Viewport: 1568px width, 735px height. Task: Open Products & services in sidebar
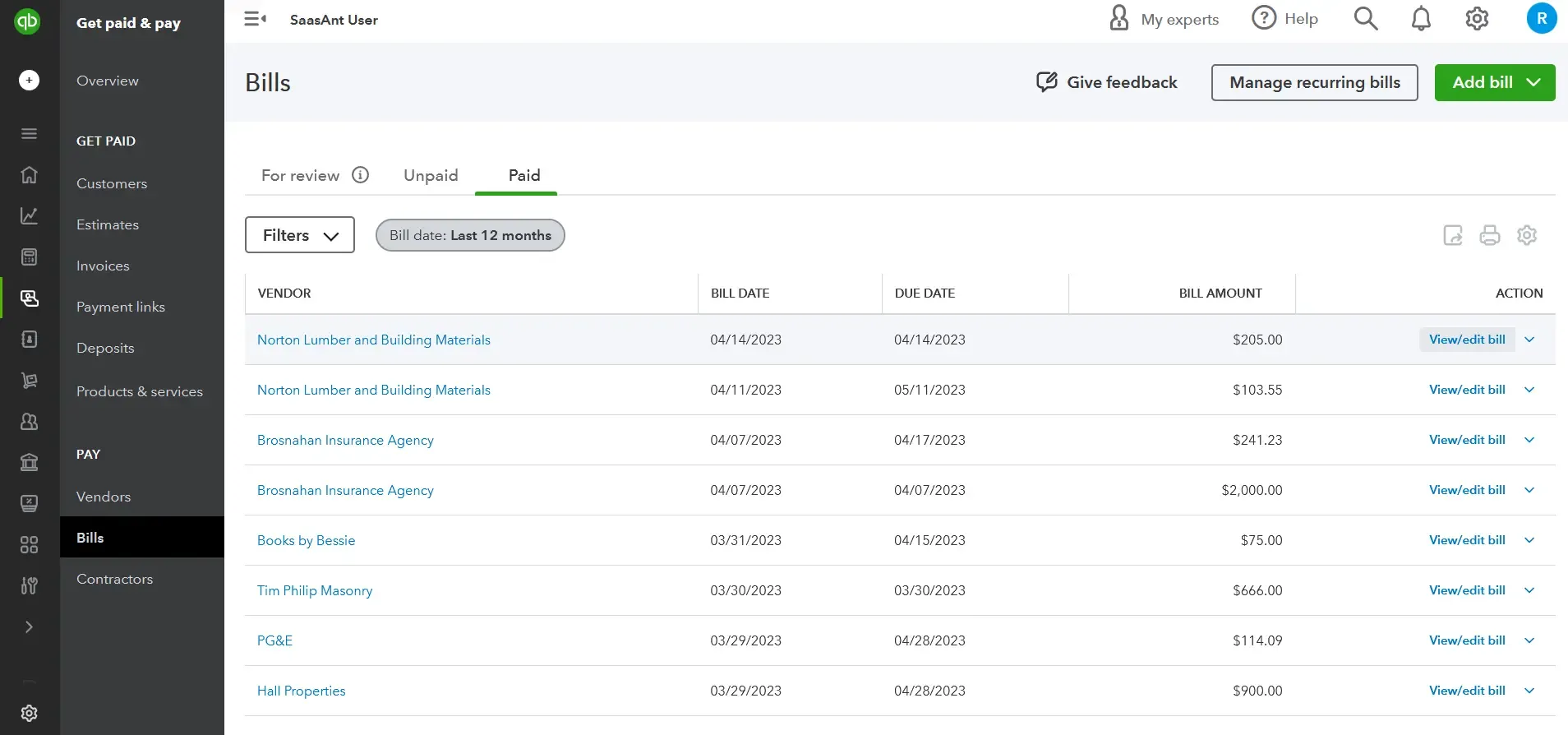point(140,391)
